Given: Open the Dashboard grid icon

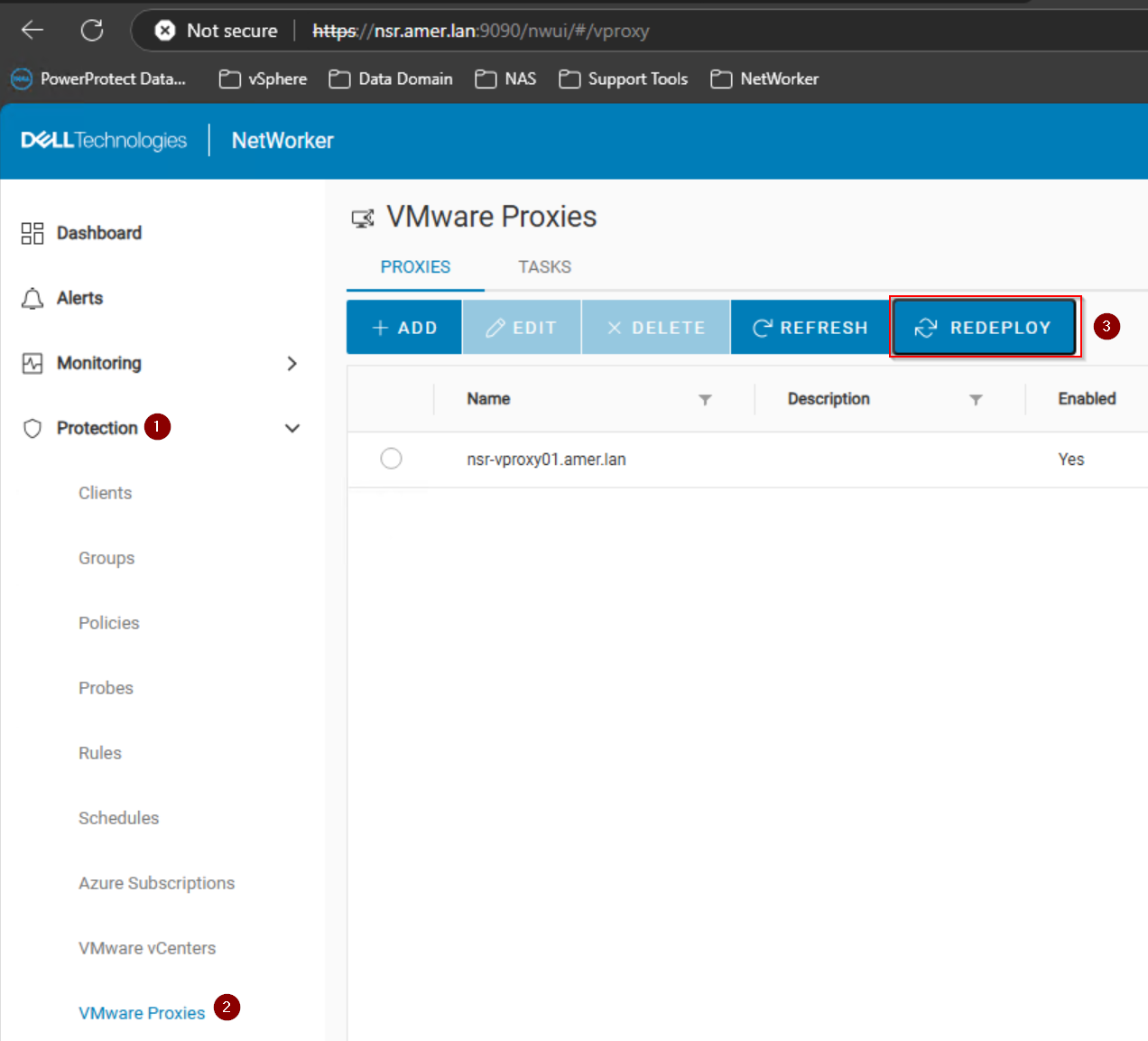Looking at the screenshot, I should pos(32,233).
